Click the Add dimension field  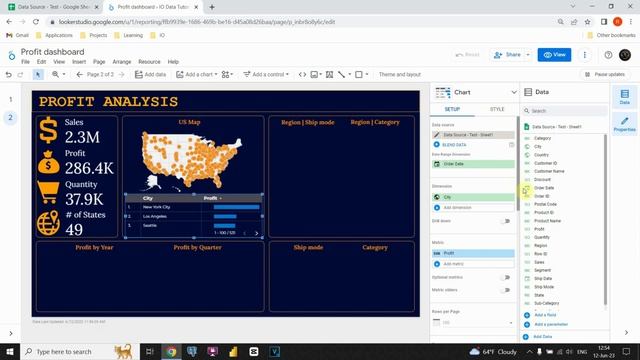click(x=473, y=208)
